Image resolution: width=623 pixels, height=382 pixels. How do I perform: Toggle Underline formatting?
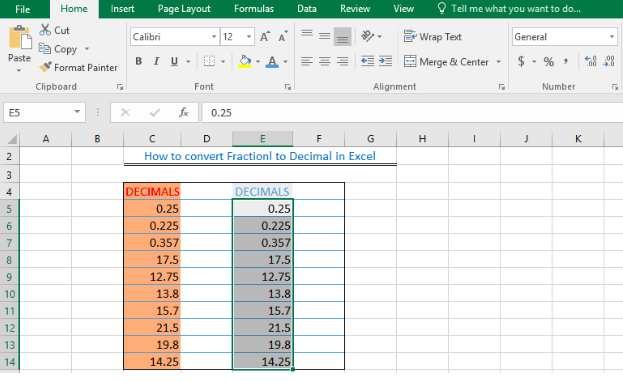tap(174, 61)
